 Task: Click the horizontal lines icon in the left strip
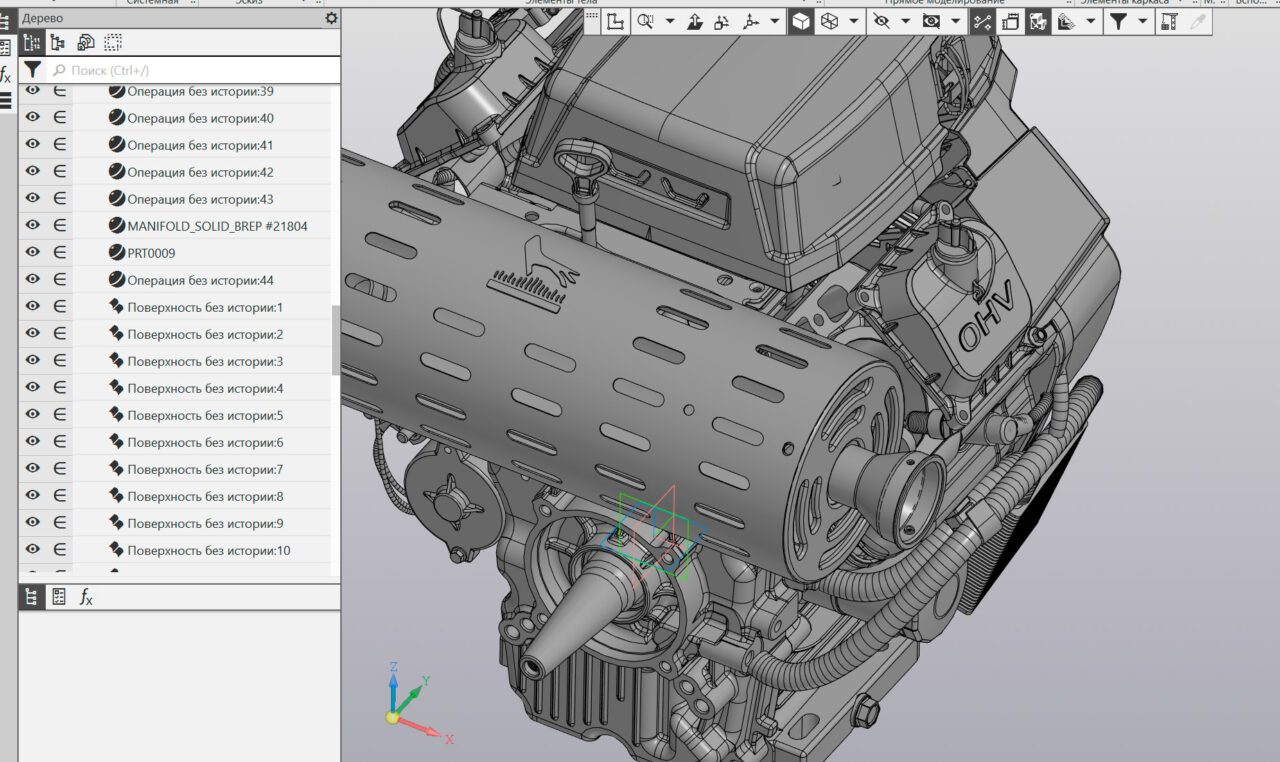[x=5, y=100]
